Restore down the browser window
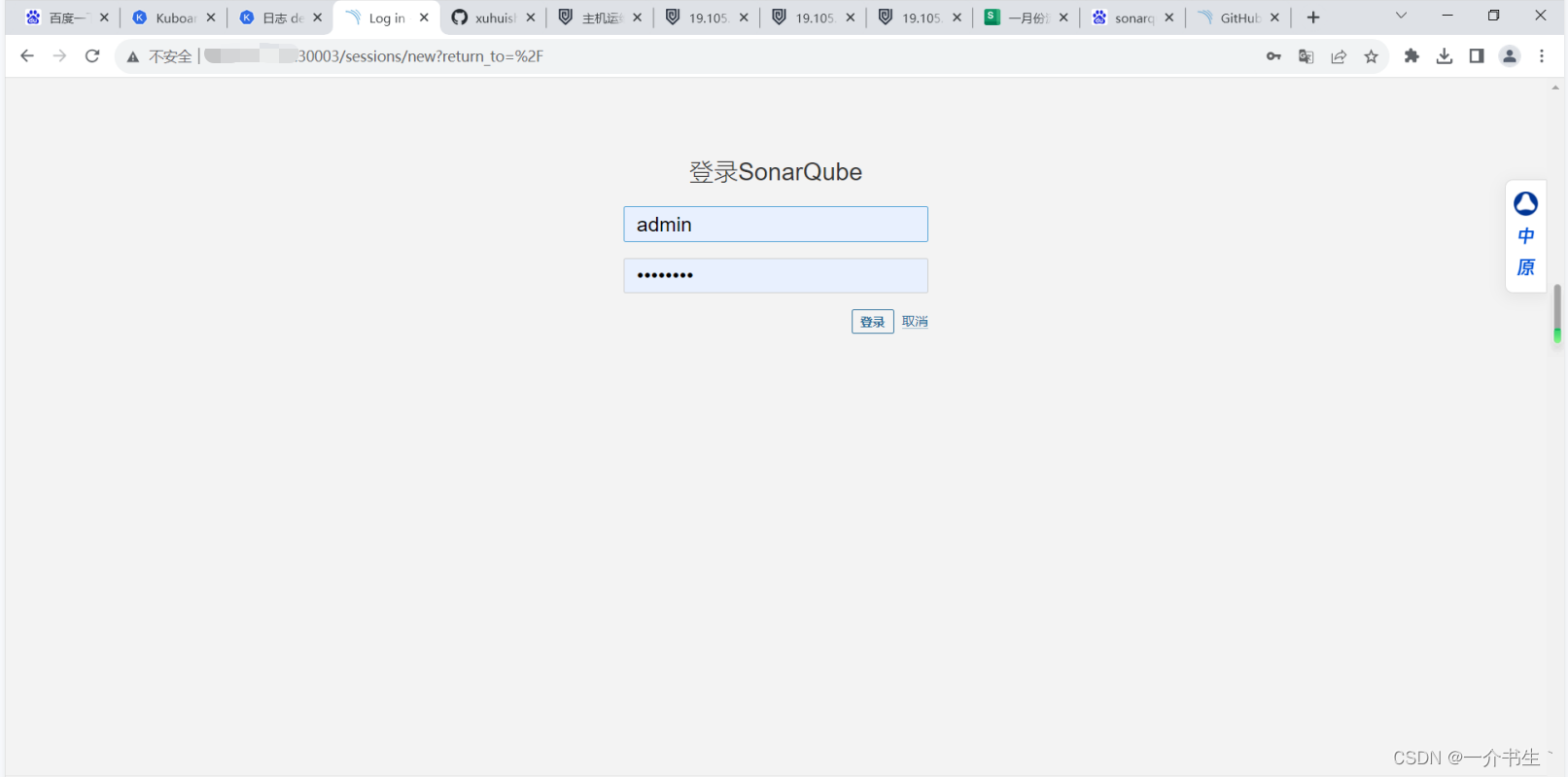 (1494, 16)
